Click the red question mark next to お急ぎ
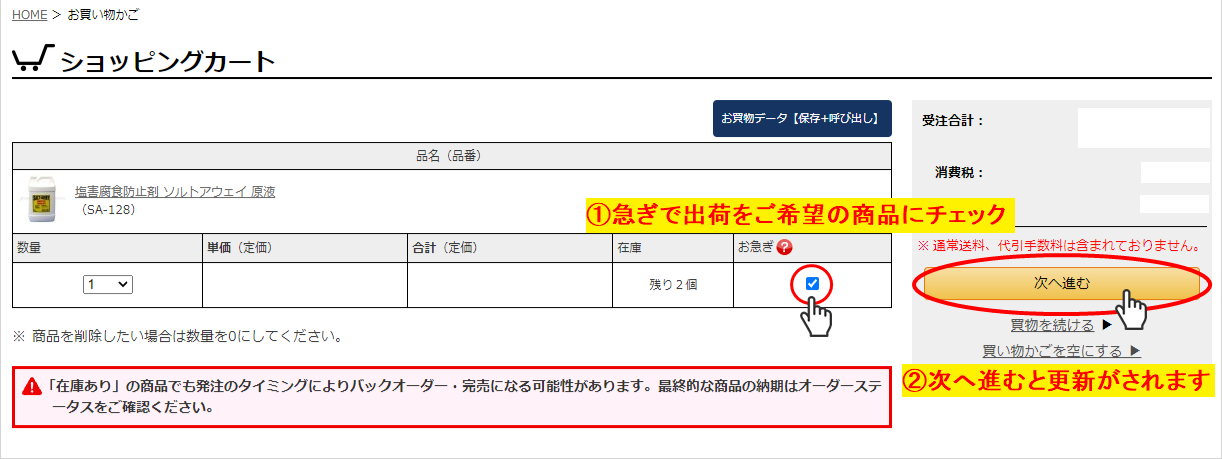1222x459 pixels. pyautogui.click(x=784, y=248)
